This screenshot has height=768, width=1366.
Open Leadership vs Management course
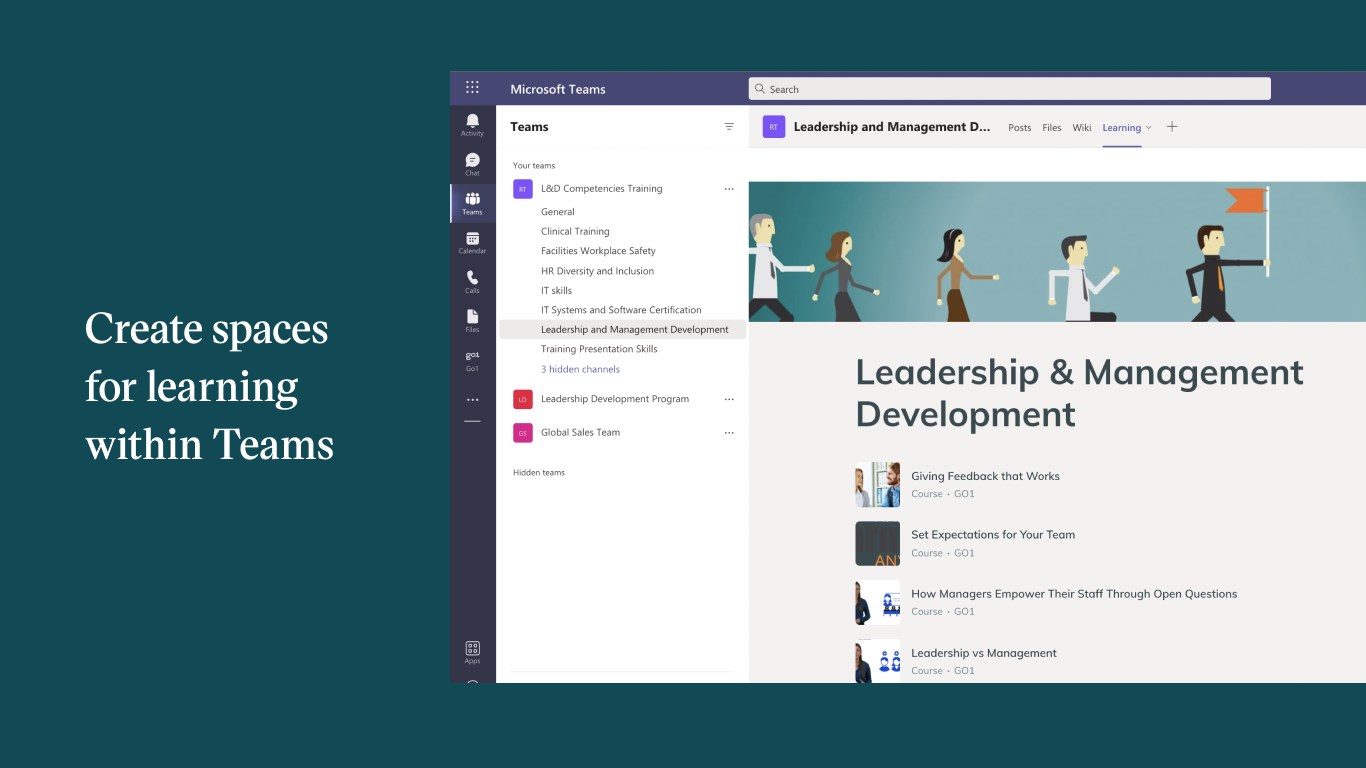(x=984, y=653)
